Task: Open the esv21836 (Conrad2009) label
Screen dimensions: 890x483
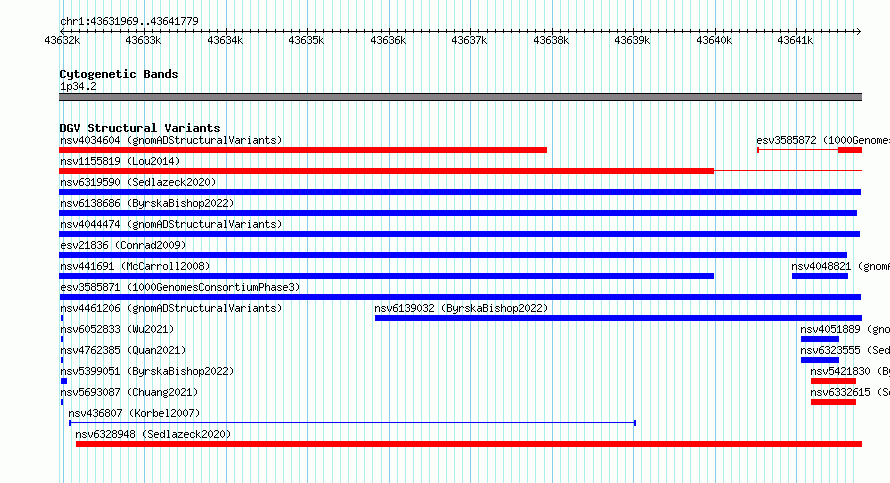Action: point(123,245)
